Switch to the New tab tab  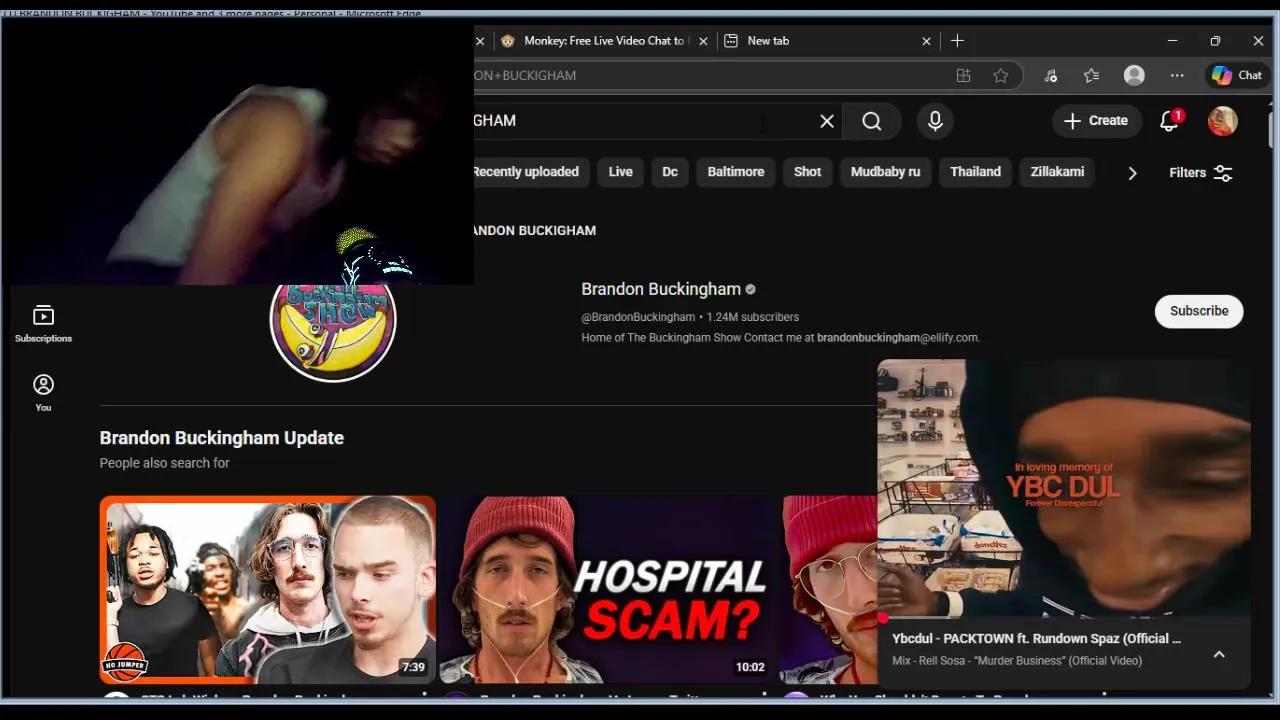(x=828, y=41)
